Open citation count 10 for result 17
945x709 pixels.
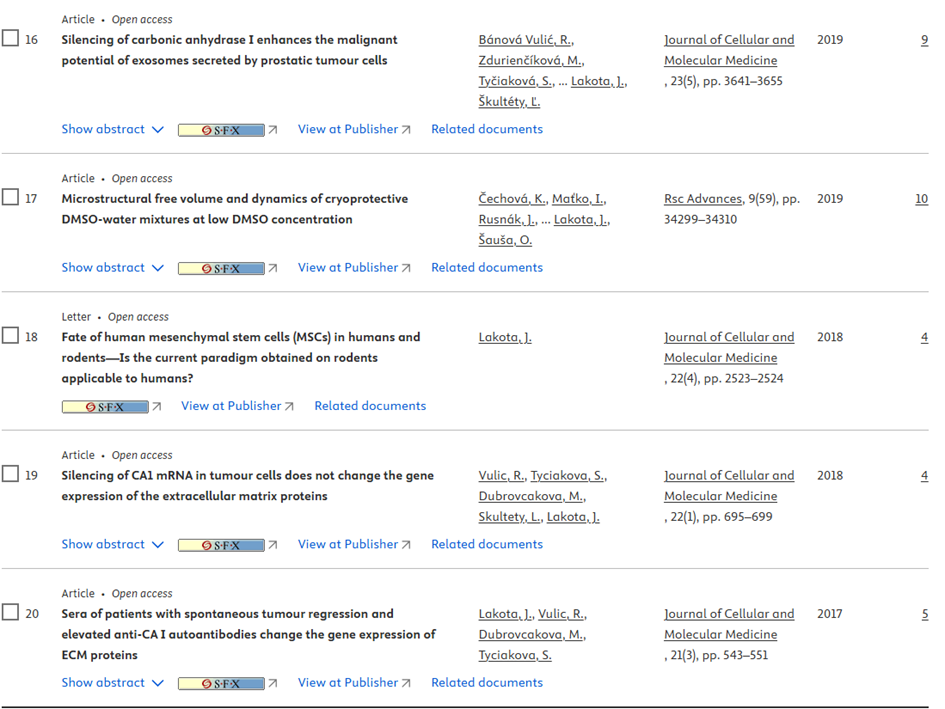921,199
